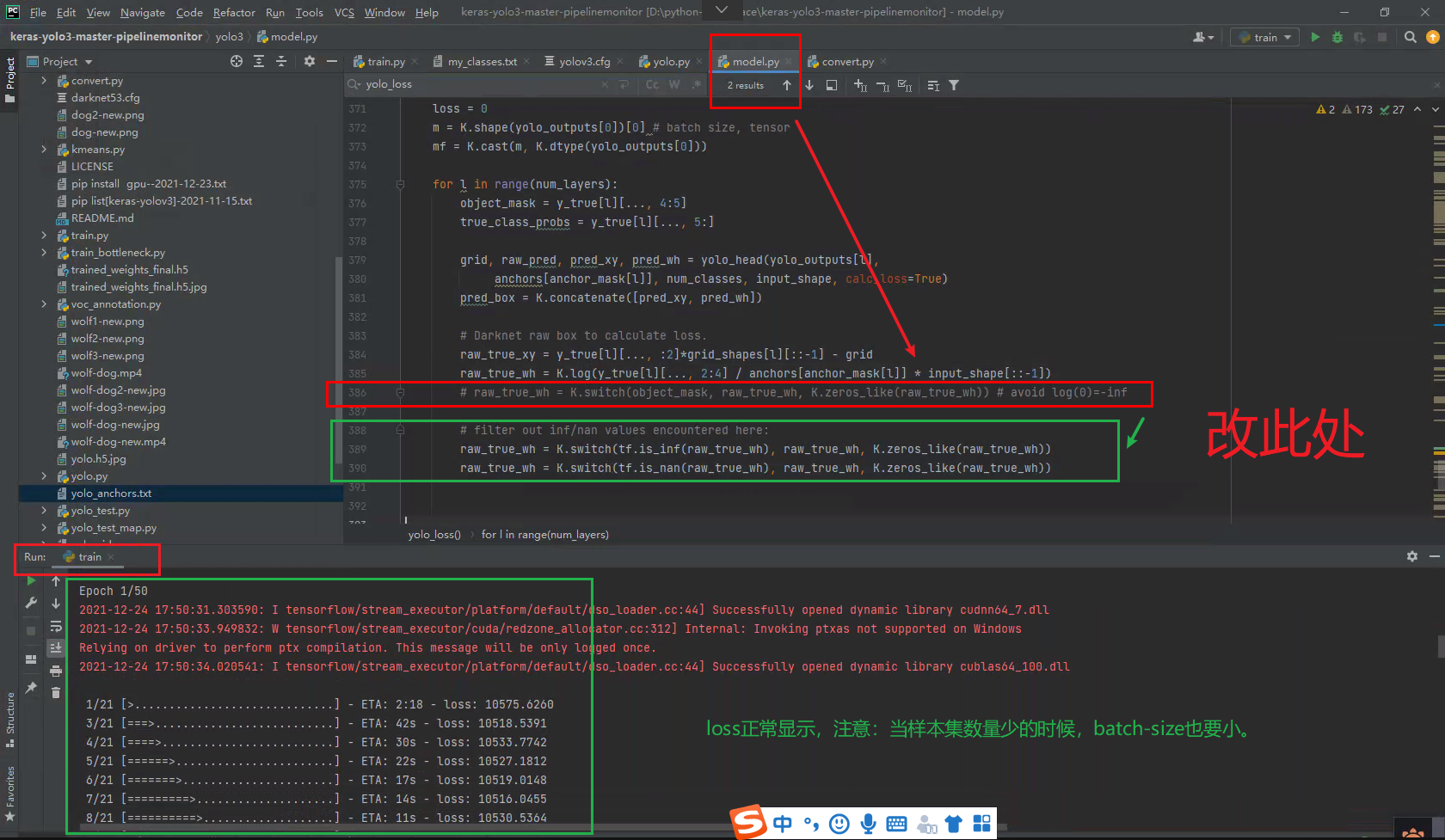Collapse the train_bottleneck.py entry in Project tree
The width and height of the screenshot is (1445, 840).
point(44,252)
